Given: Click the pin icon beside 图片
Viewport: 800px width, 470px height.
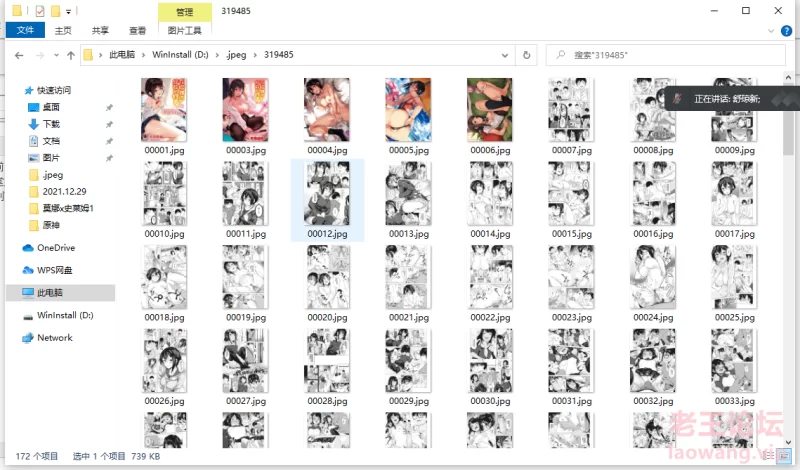Looking at the screenshot, I should 109,158.
